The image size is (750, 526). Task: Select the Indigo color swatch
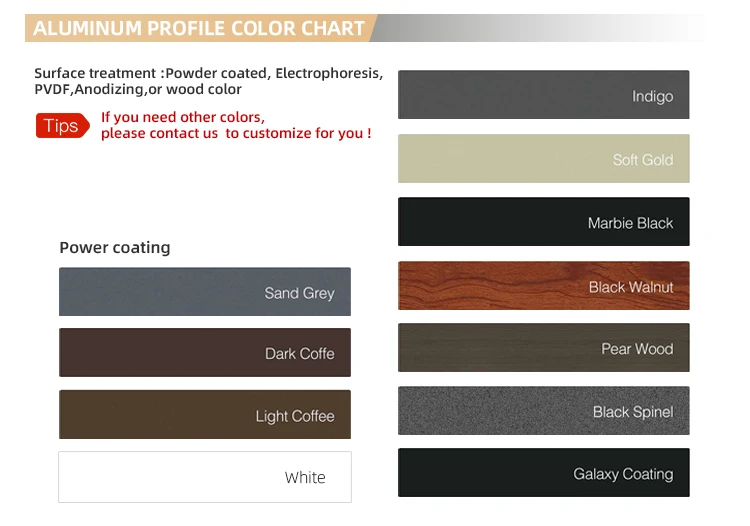tap(543, 95)
